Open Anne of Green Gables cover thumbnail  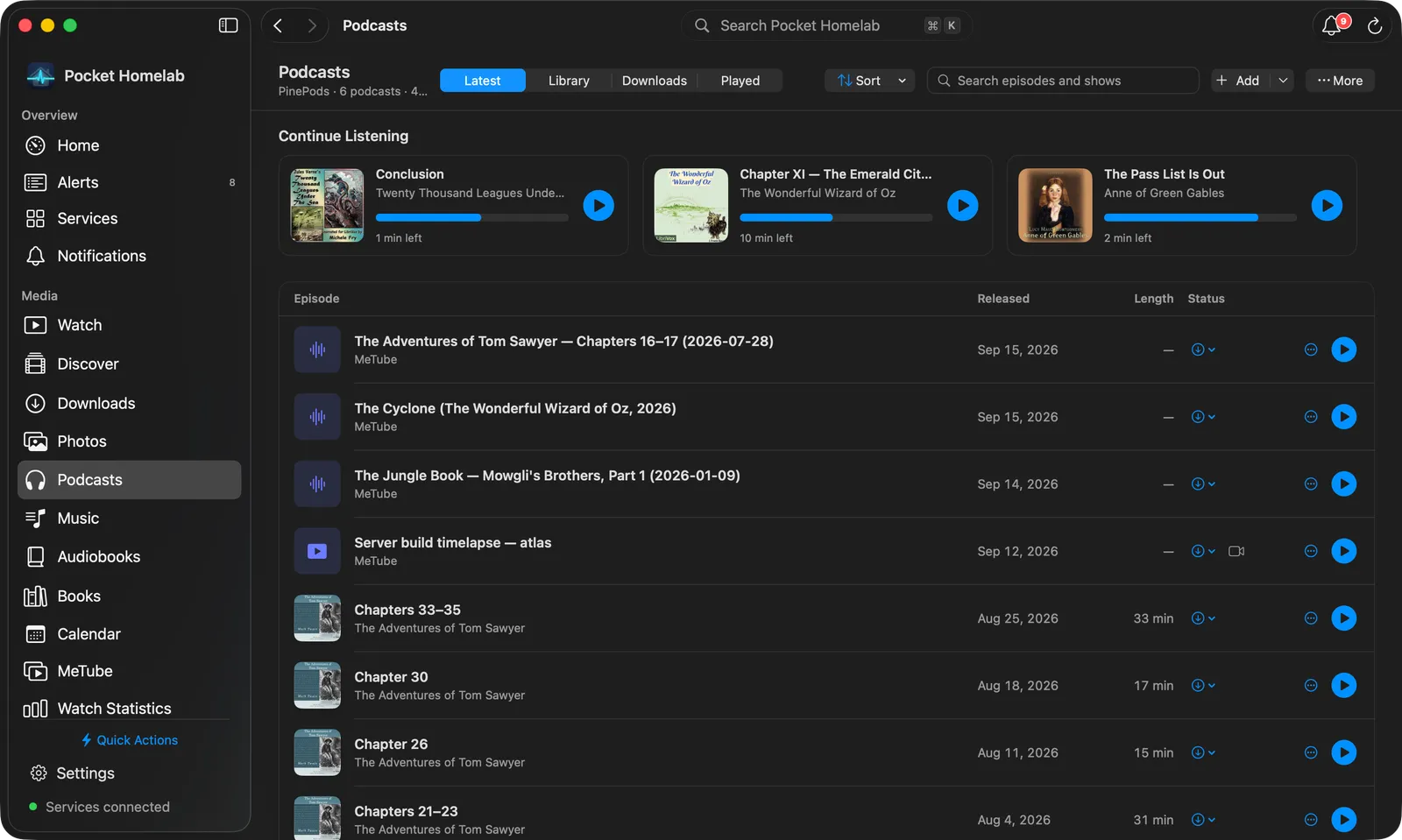point(1055,205)
